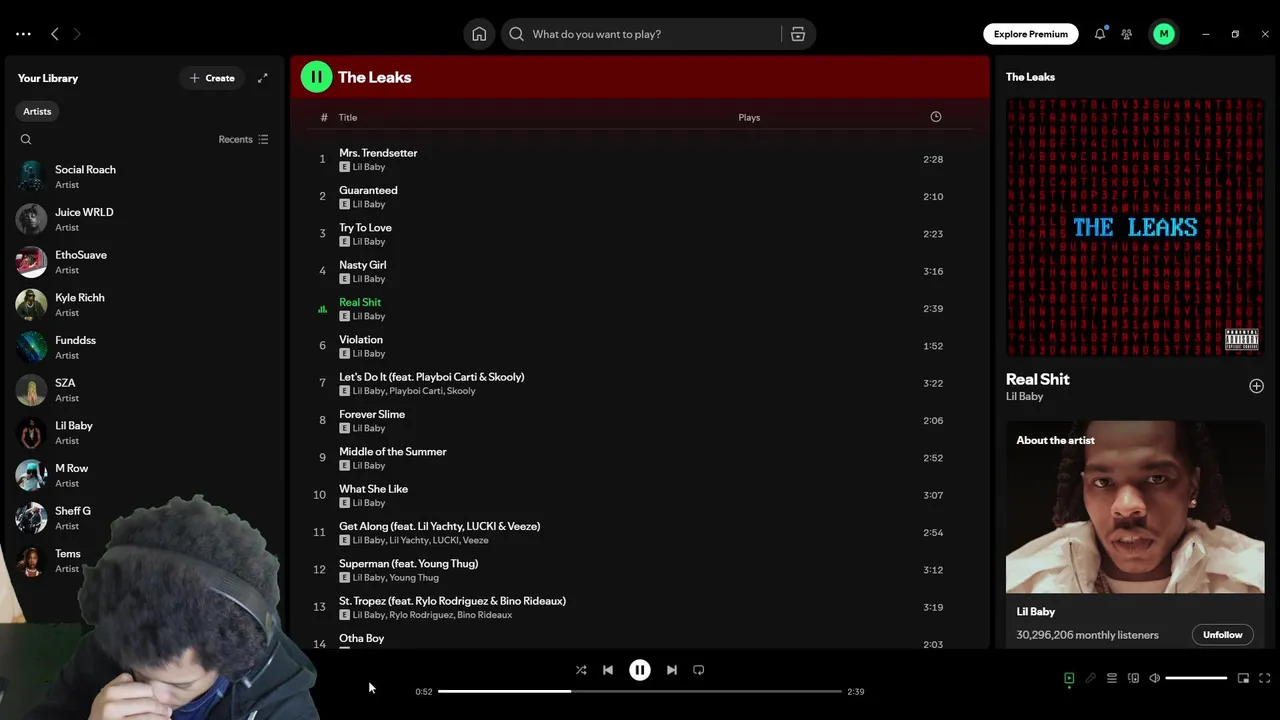Open Connect to a device
Viewport: 1280px width, 720px height.
[x=1133, y=678]
